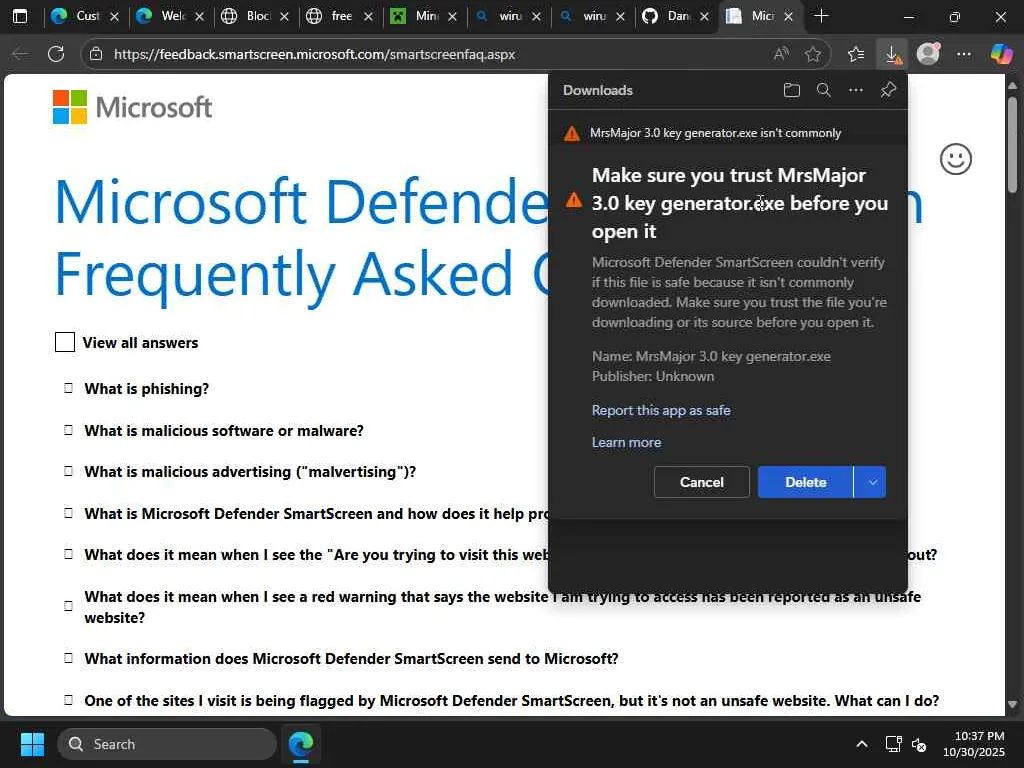Viewport: 1024px width, 768px height.
Task: Click the muted volume tray icon
Action: point(919,744)
